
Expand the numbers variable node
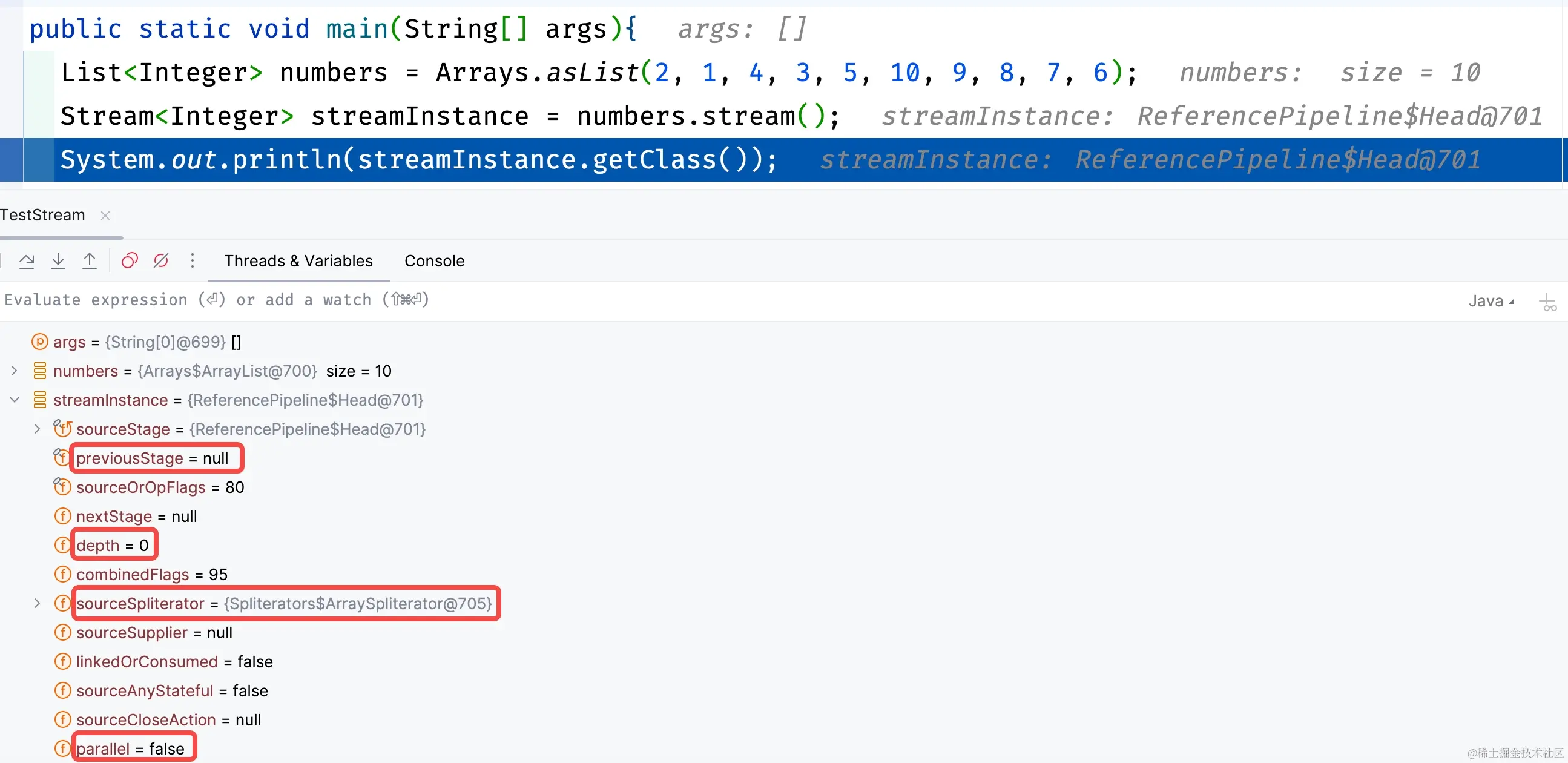[x=15, y=371]
